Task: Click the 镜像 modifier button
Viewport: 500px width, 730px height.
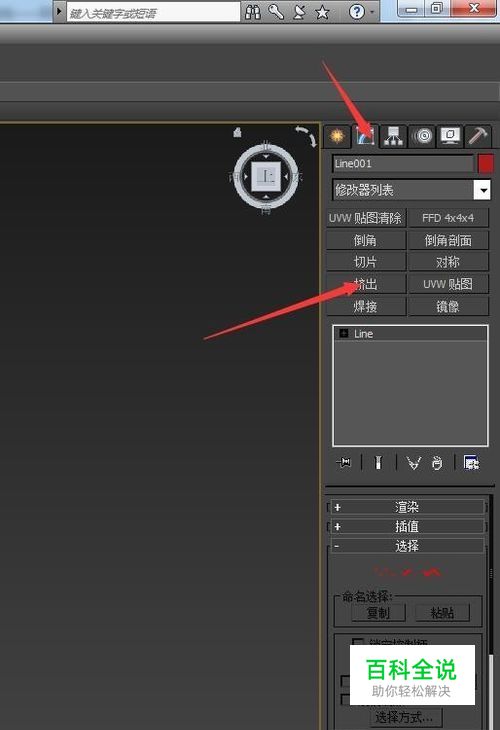Action: tap(448, 306)
